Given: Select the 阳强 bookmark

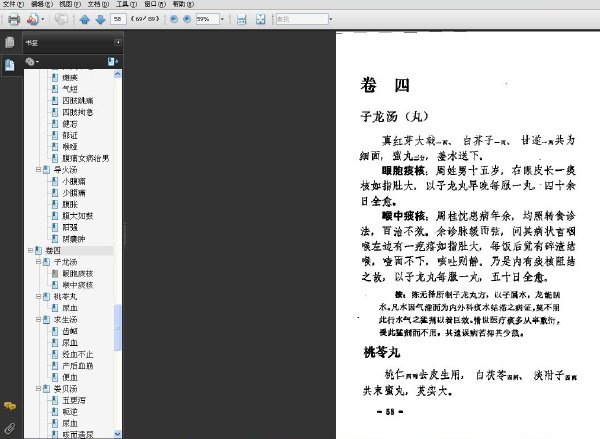Looking at the screenshot, I should point(70,227).
